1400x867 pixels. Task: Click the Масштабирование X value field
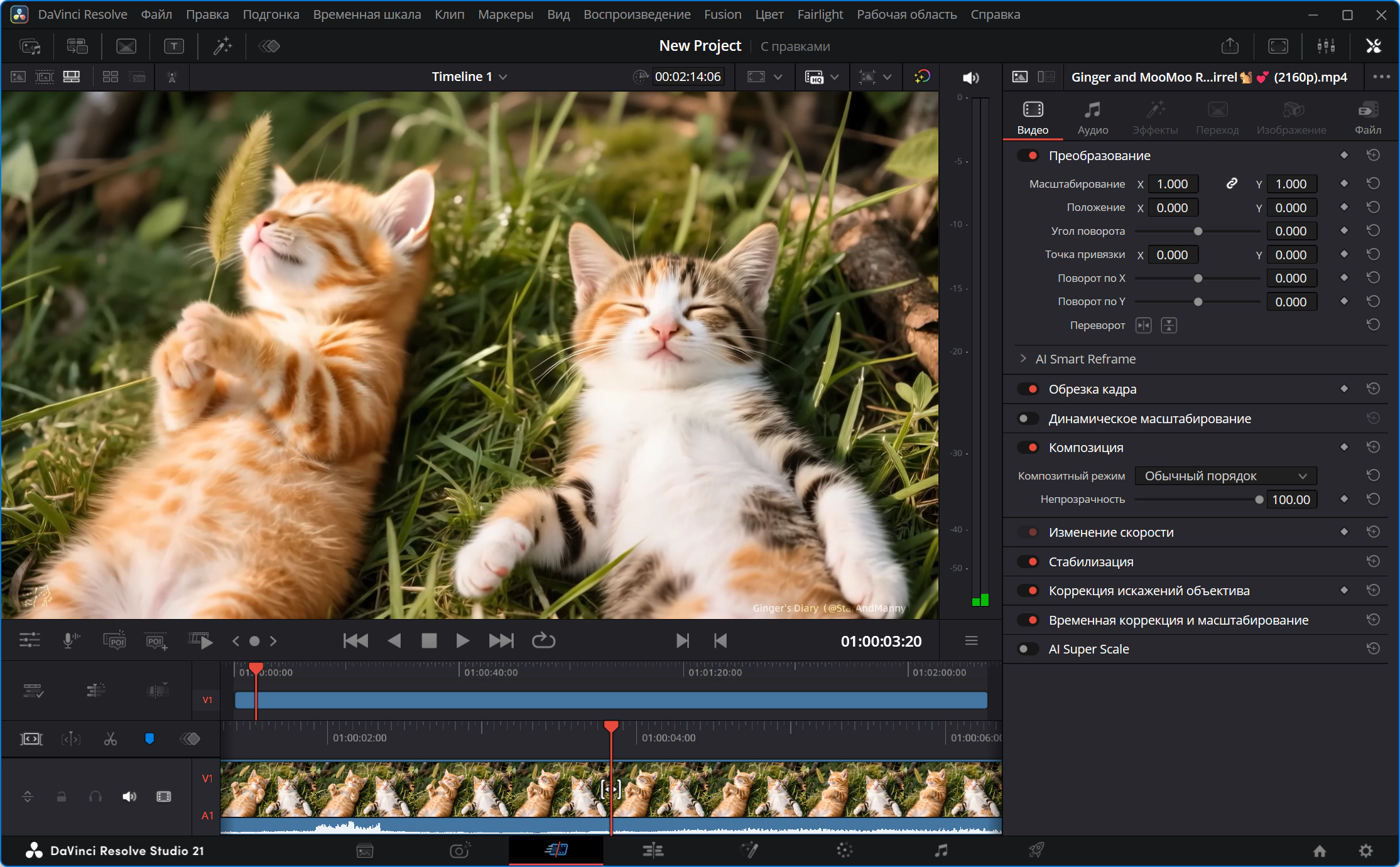[1173, 184]
